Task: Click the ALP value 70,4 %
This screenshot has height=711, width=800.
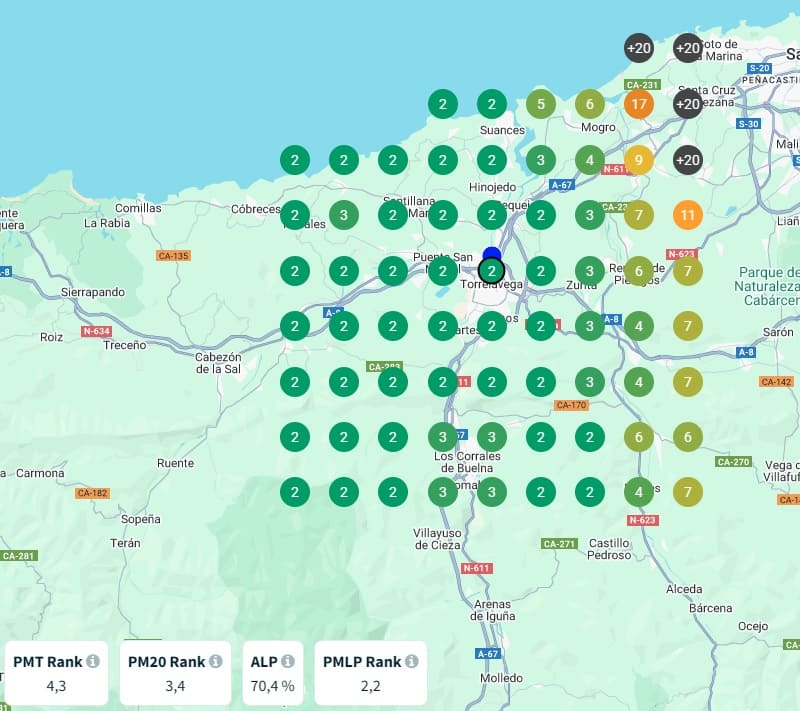Action: click(272, 686)
